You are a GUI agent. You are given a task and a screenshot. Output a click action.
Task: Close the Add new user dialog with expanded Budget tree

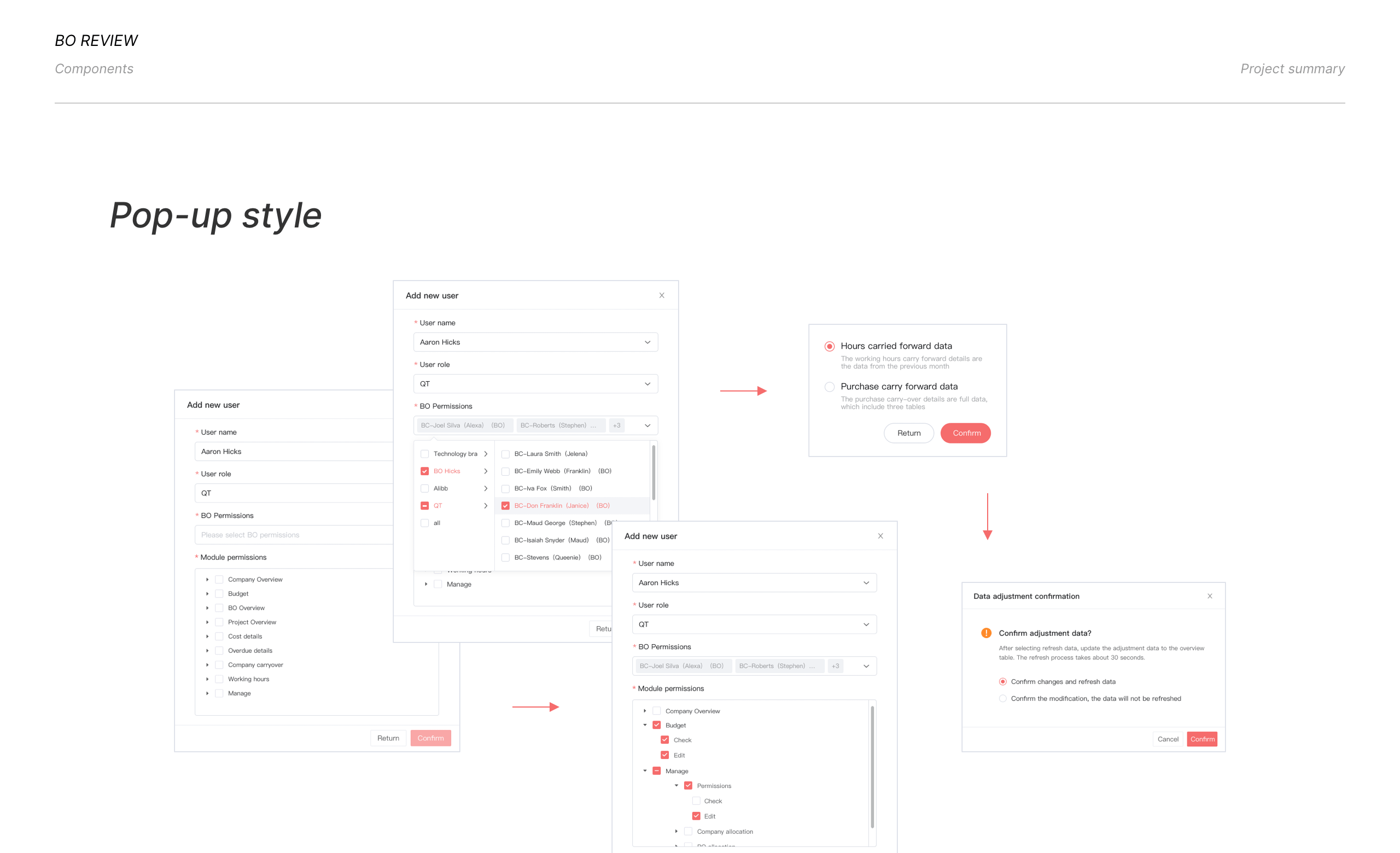coord(880,536)
